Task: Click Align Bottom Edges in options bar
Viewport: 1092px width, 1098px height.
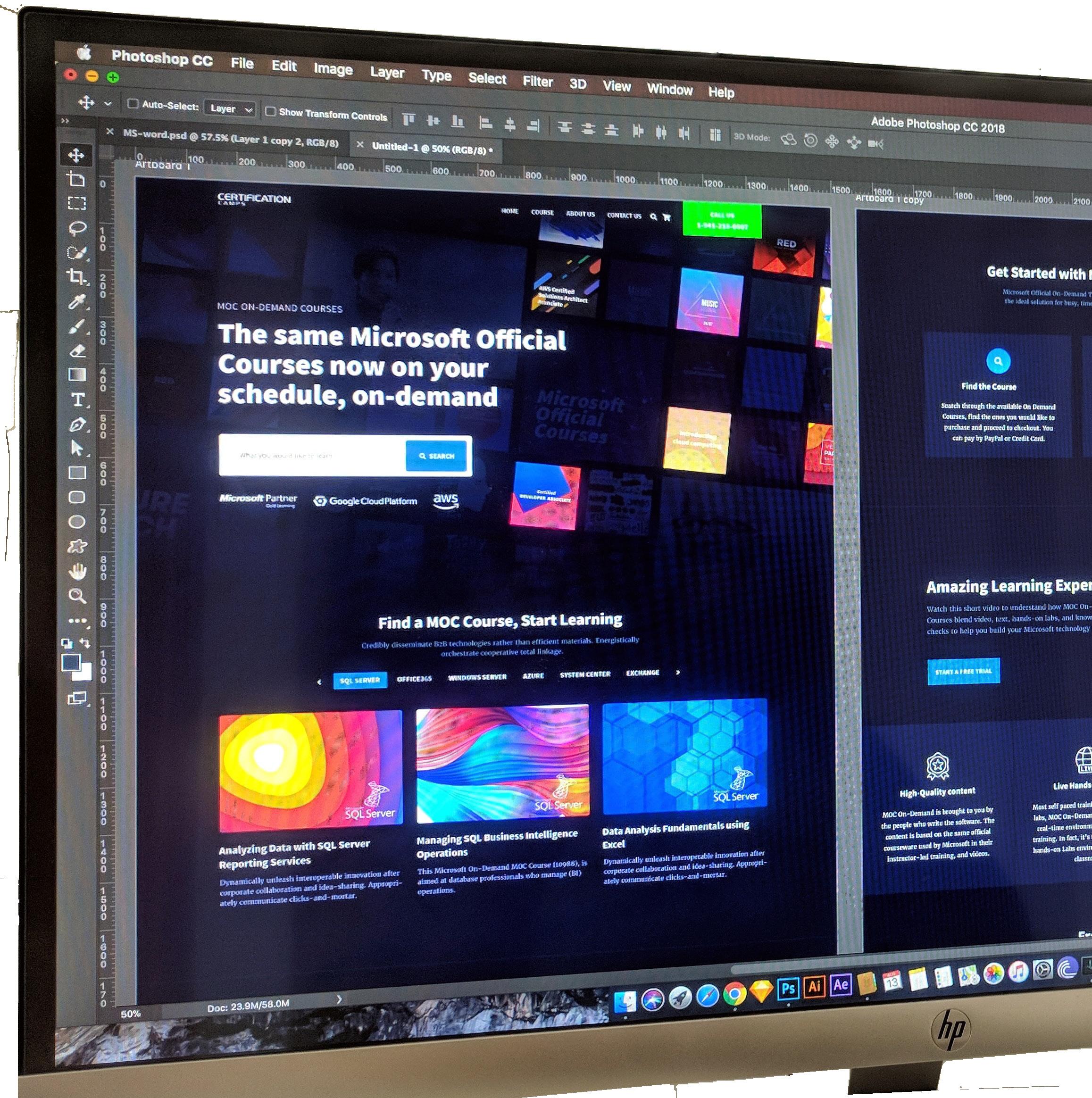Action: 458,121
